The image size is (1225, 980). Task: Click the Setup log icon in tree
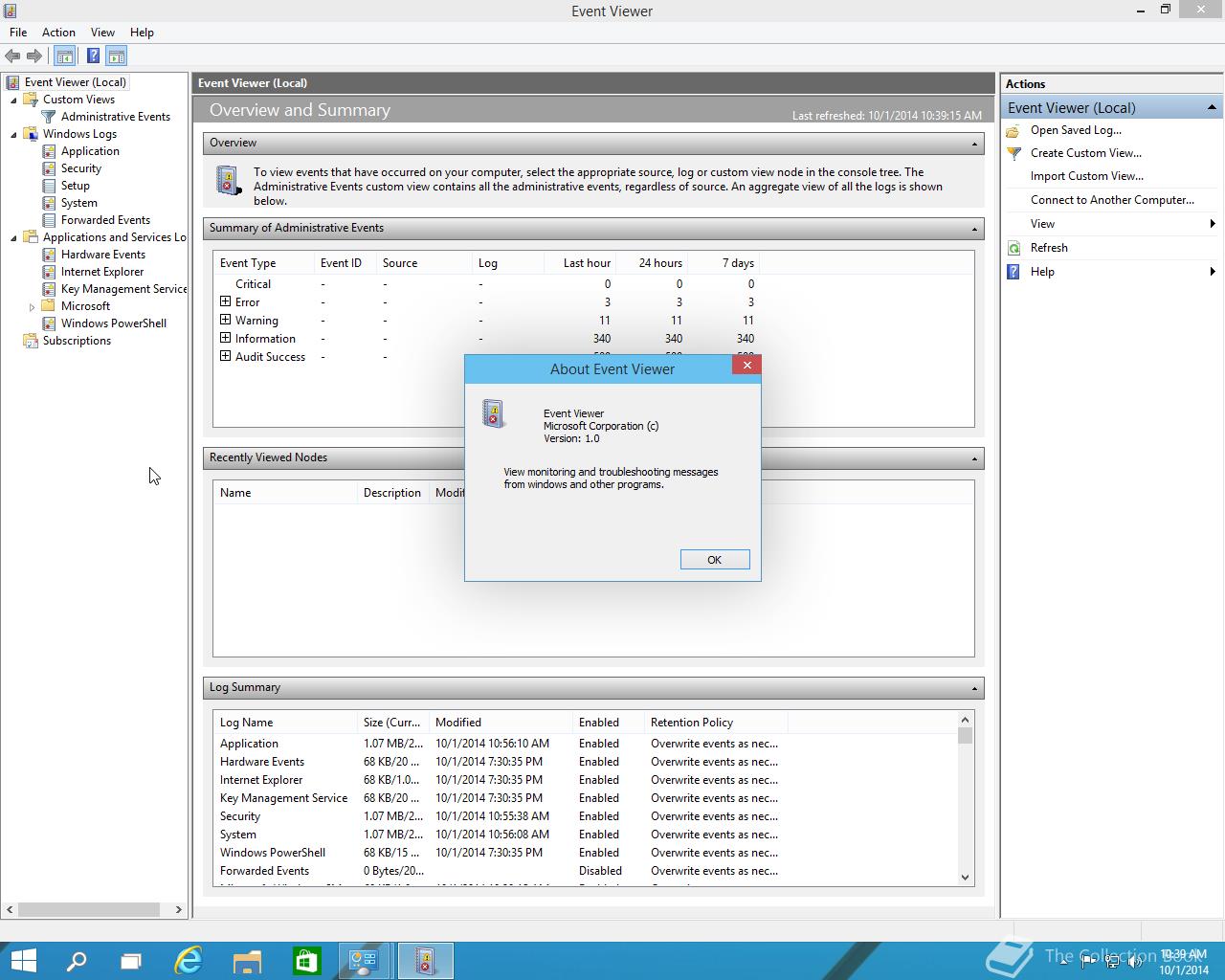[49, 186]
